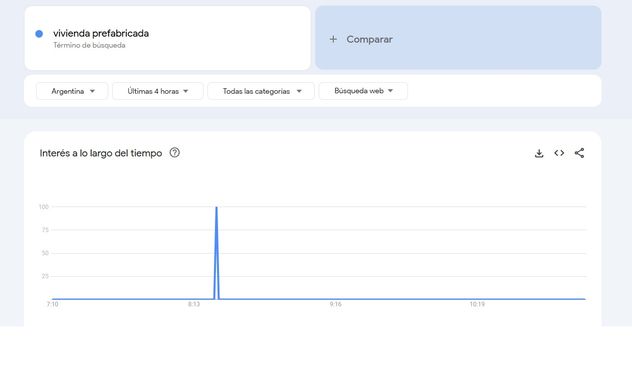Download the interest over time chart data
The height and width of the screenshot is (380, 632).
539,153
